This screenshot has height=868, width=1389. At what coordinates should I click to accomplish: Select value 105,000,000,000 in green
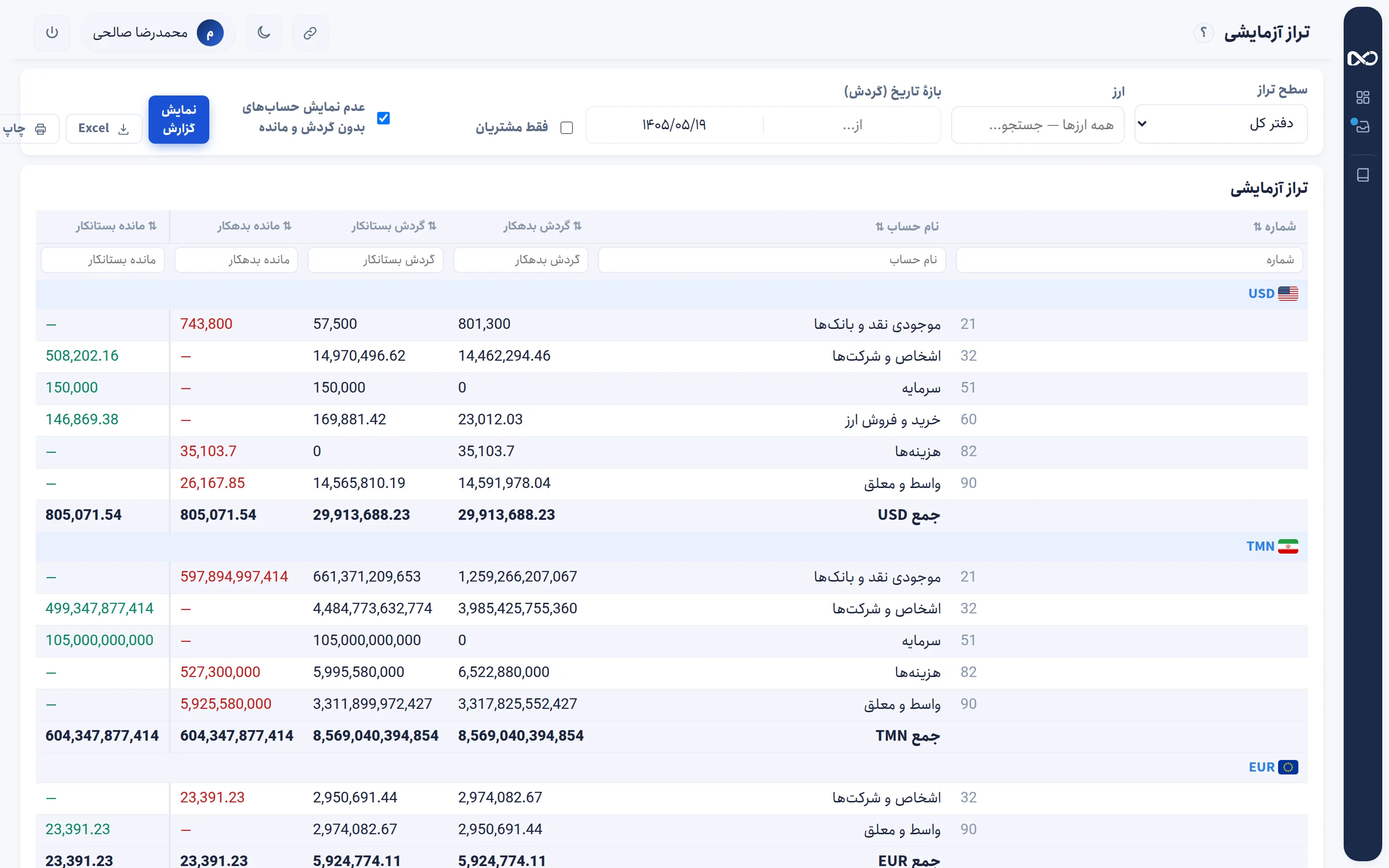point(99,640)
